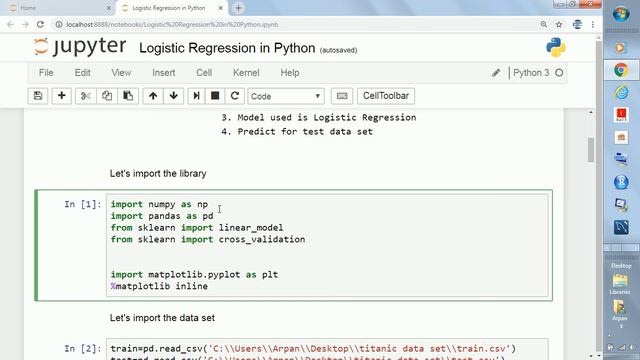Open media player from the taskbar
Screen dimensions: 640x360
pos(620,48)
